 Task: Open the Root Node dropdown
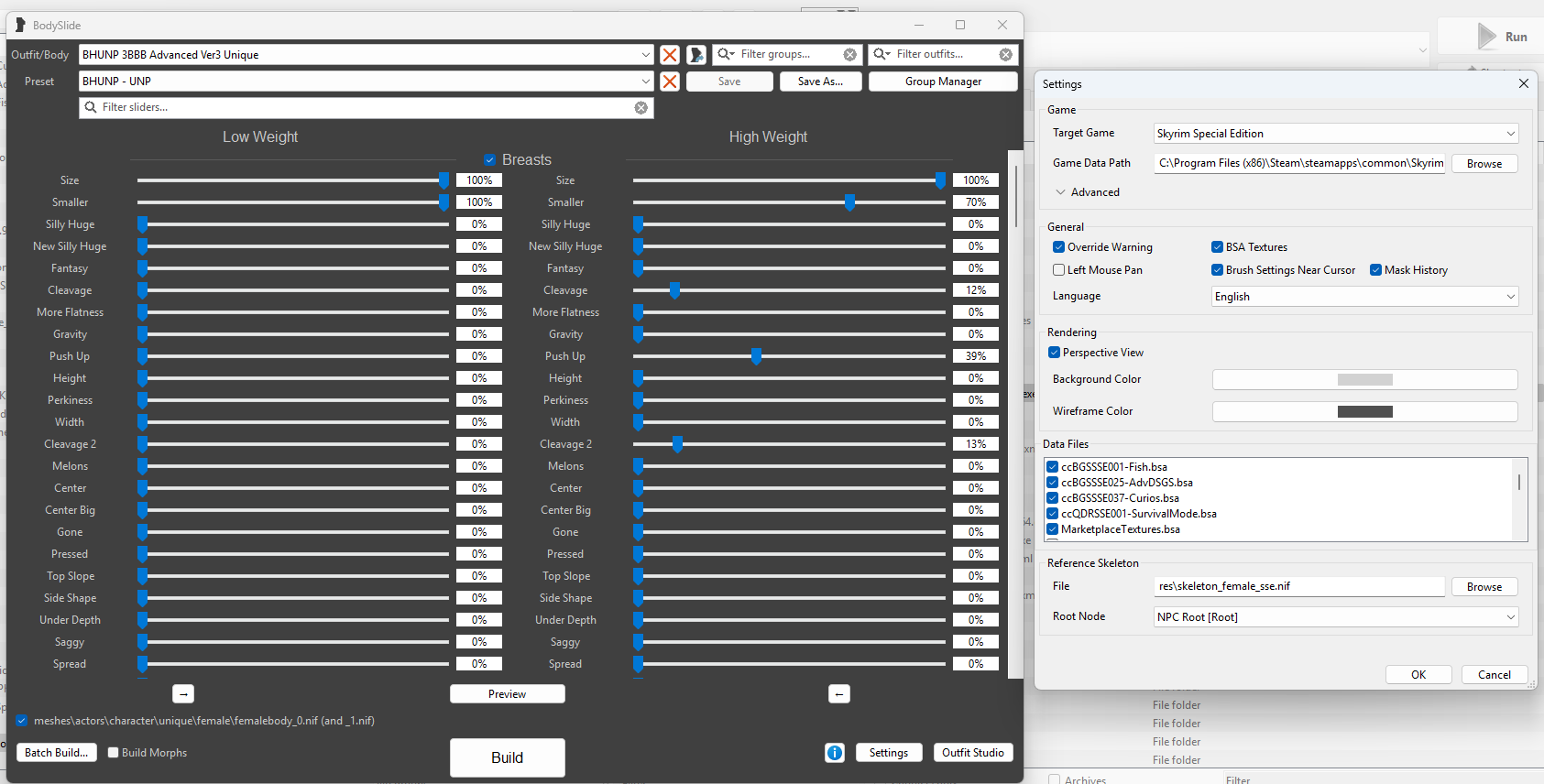pyautogui.click(x=1336, y=617)
